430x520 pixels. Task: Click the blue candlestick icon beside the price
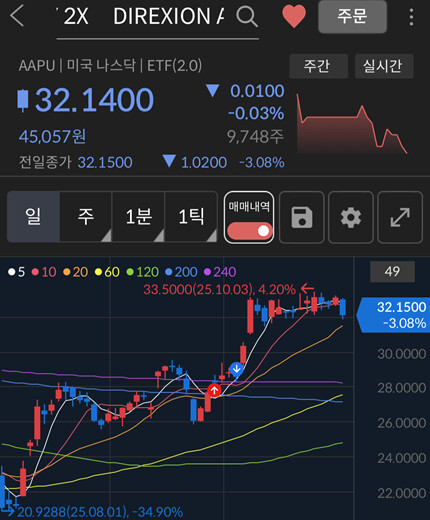pyautogui.click(x=23, y=100)
